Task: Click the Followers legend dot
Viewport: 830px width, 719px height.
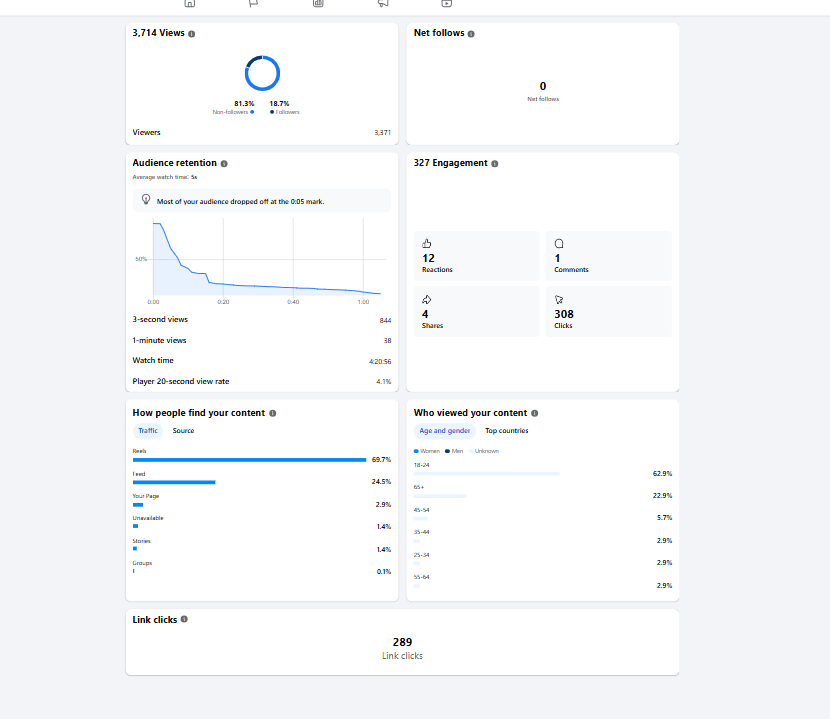Action: coord(272,112)
